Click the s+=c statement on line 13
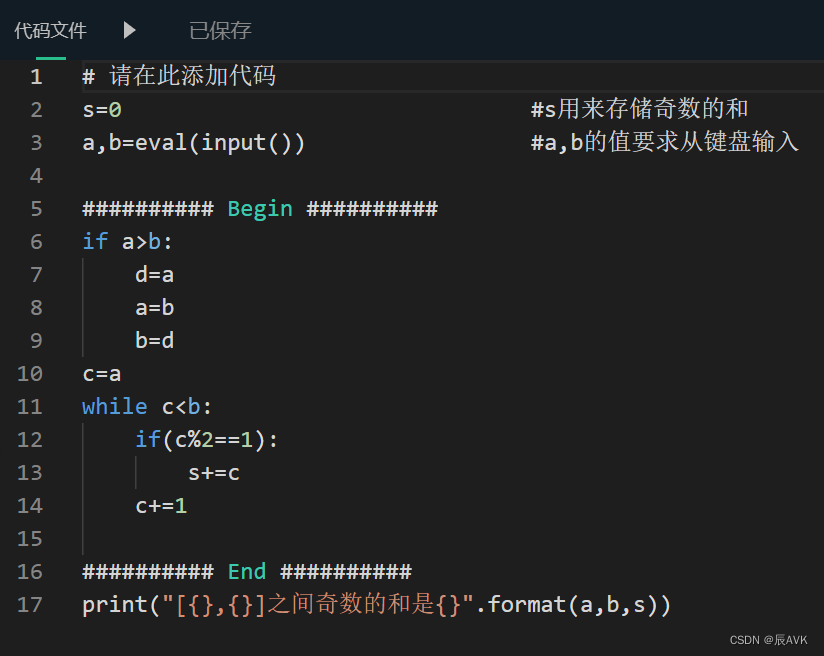824x656 pixels. (x=214, y=472)
